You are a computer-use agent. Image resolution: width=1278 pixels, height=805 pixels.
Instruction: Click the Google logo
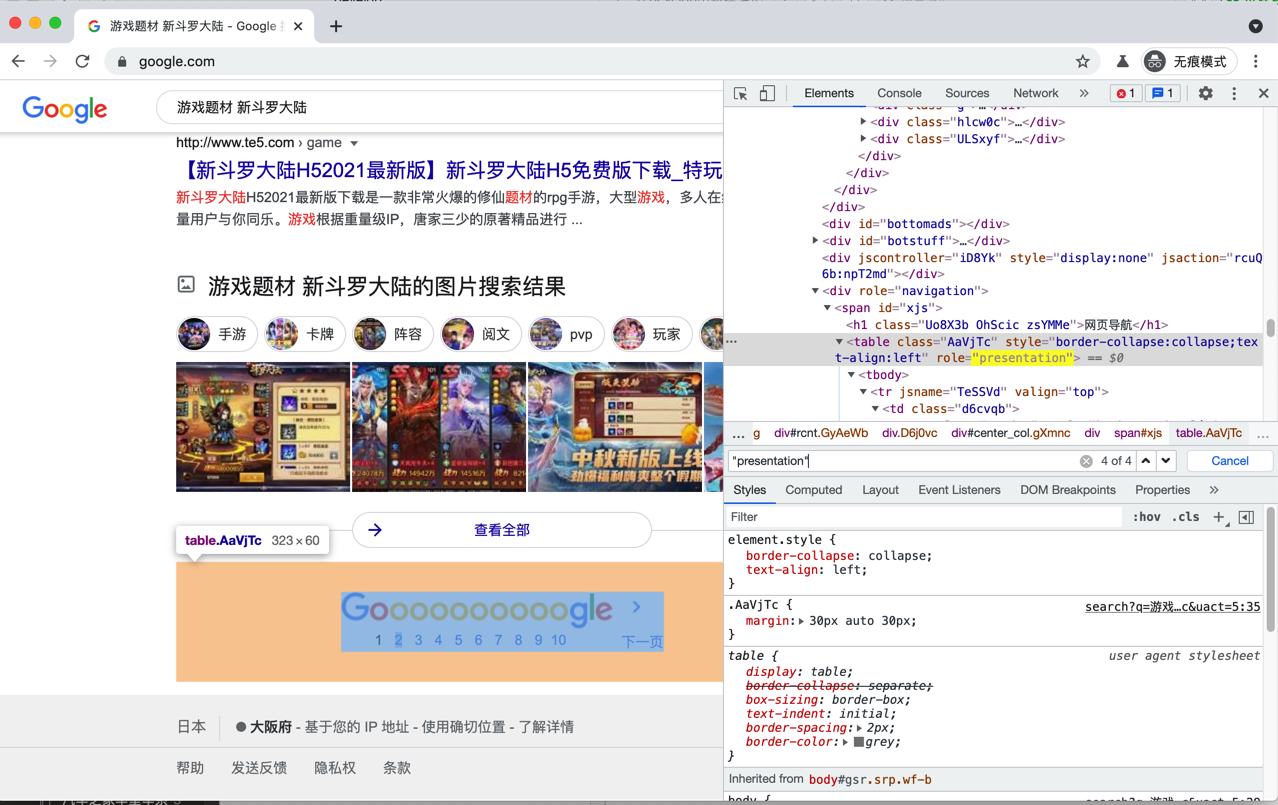tap(65, 109)
